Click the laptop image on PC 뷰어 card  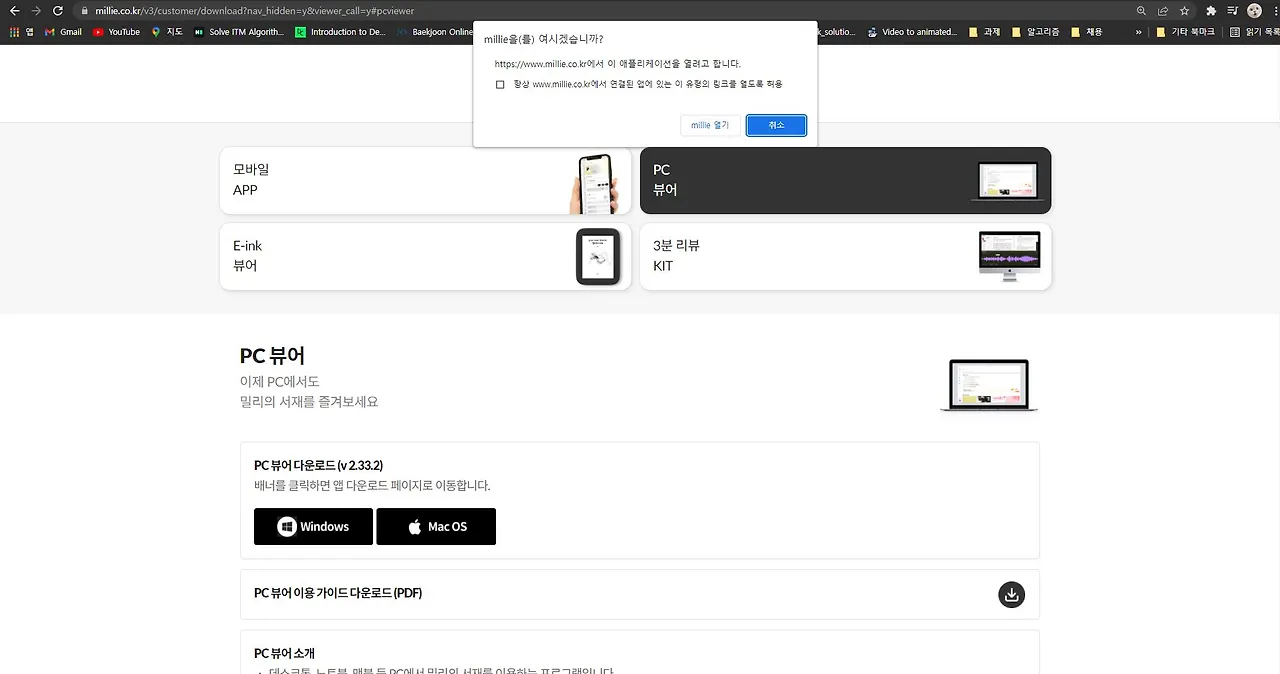coord(1008,183)
